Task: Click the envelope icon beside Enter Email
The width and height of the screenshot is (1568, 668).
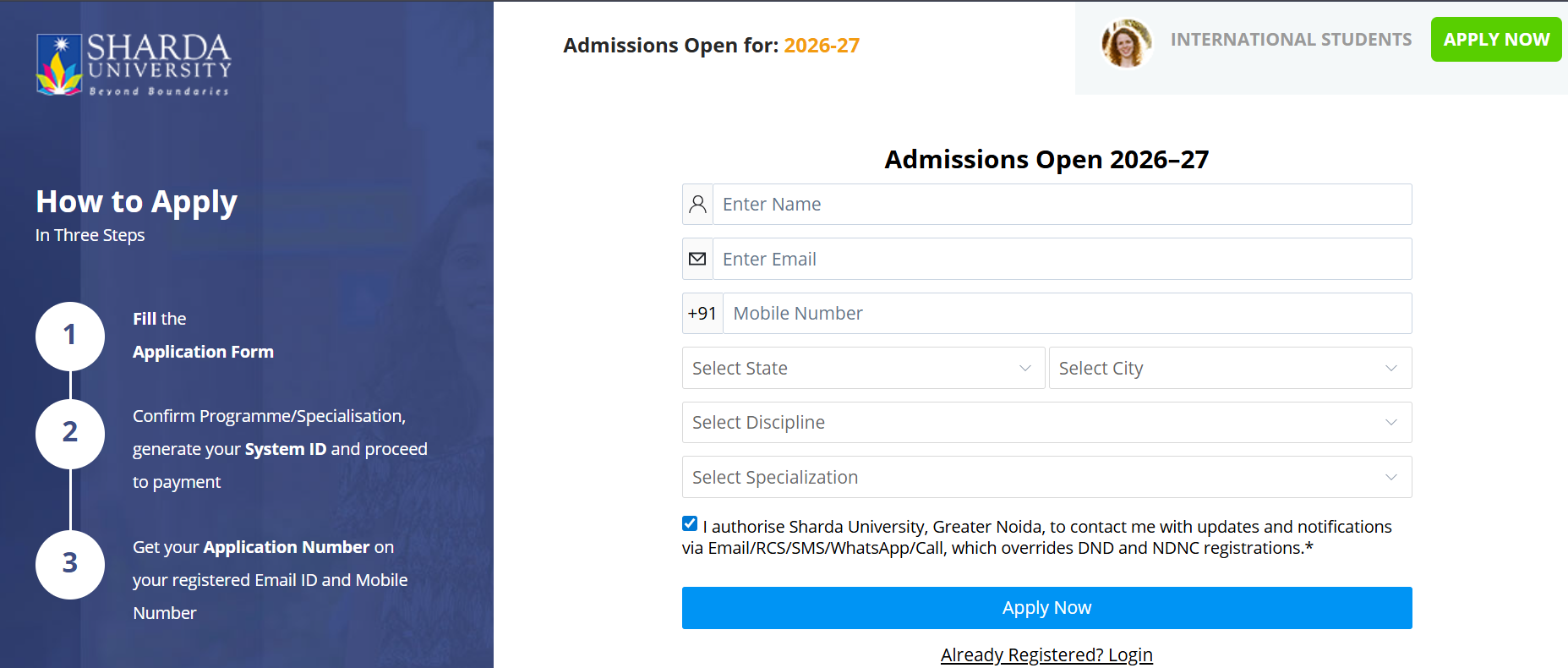Action: (697, 259)
